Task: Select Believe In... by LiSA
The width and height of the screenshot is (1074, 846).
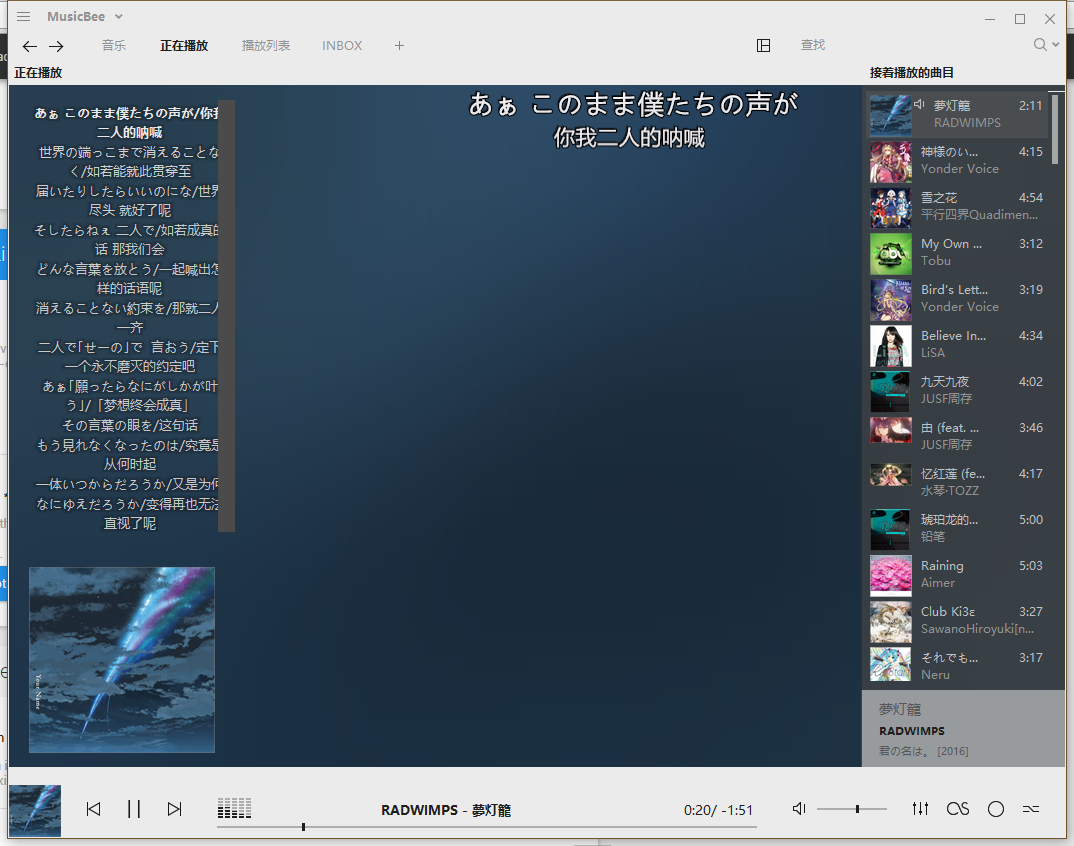Action: pyautogui.click(x=957, y=344)
